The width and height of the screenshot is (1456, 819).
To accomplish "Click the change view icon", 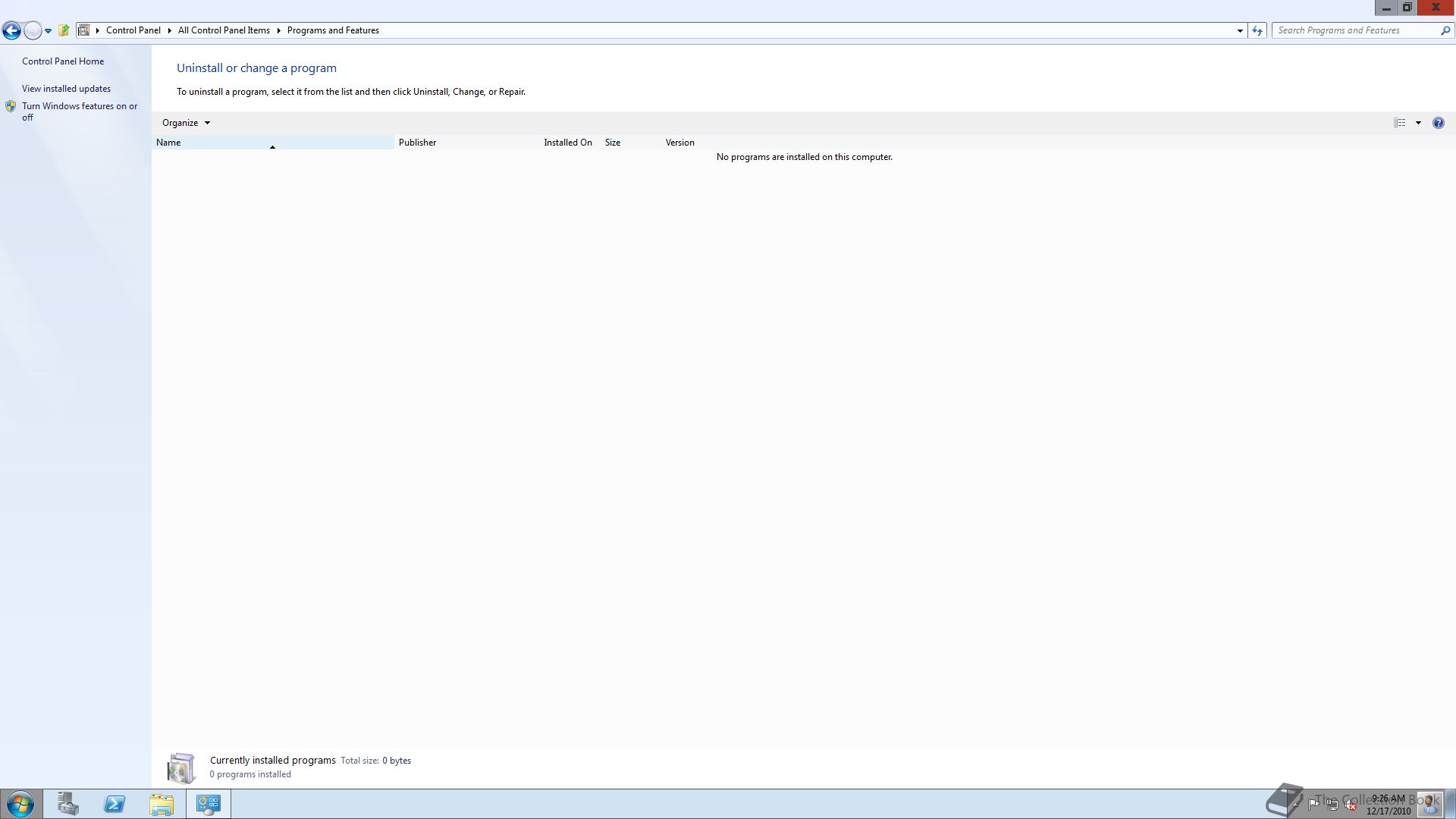I will point(1400,123).
